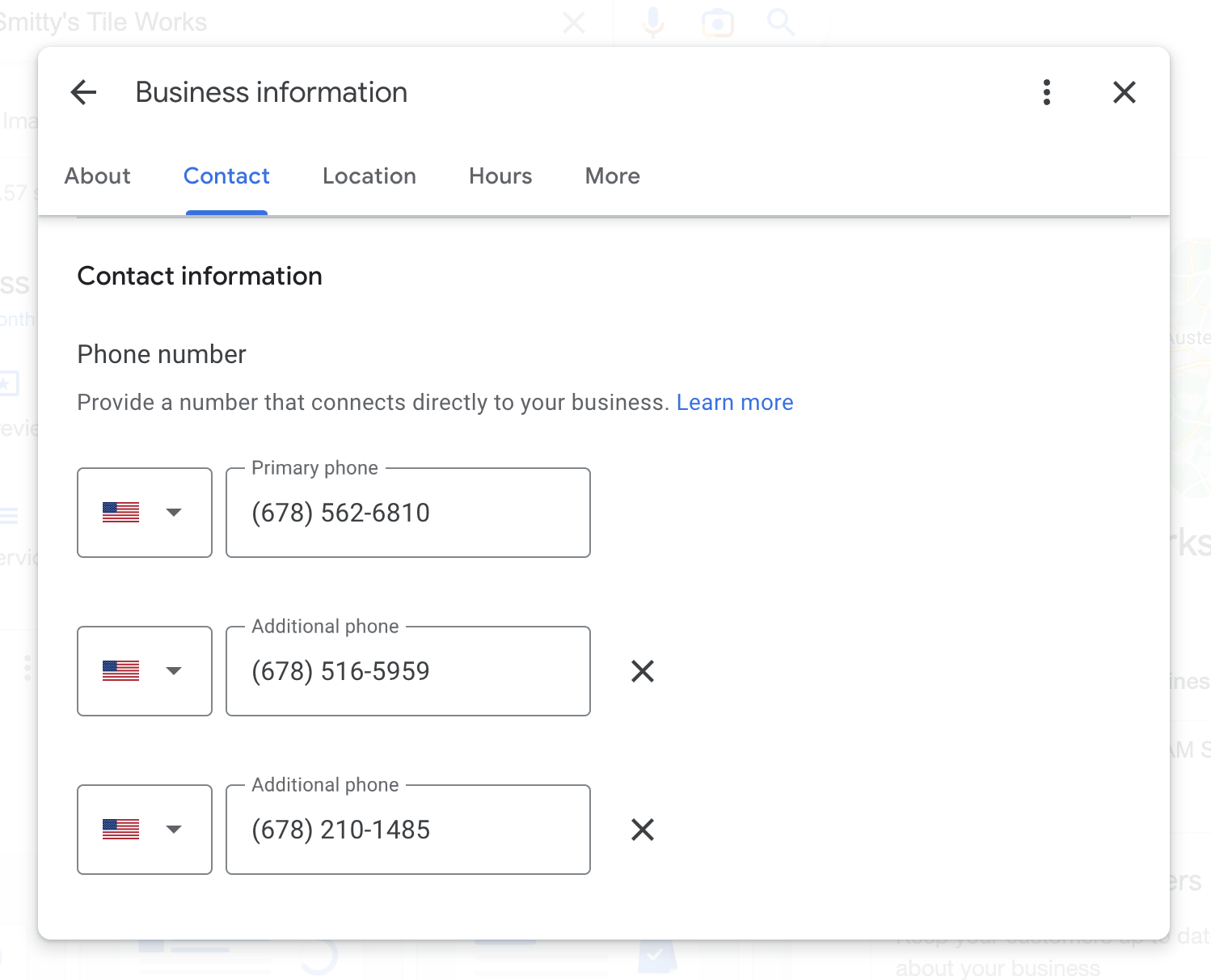The height and width of the screenshot is (980, 1211).
Task: Open country dropdown beside (678) 210-1485
Action: (145, 830)
